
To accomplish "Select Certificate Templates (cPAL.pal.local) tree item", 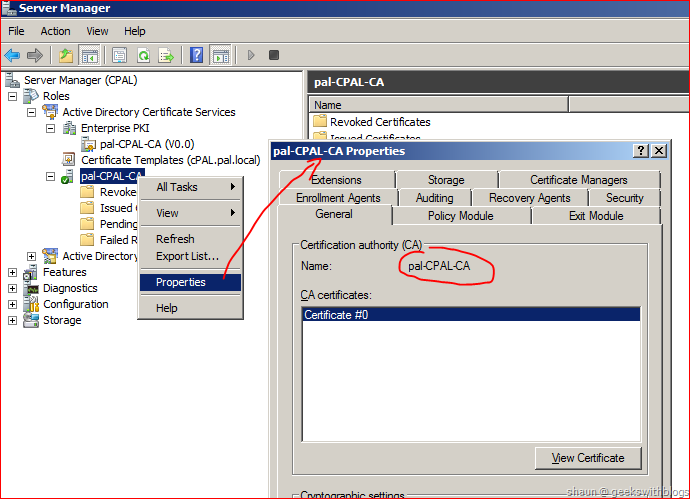I will (171, 160).
